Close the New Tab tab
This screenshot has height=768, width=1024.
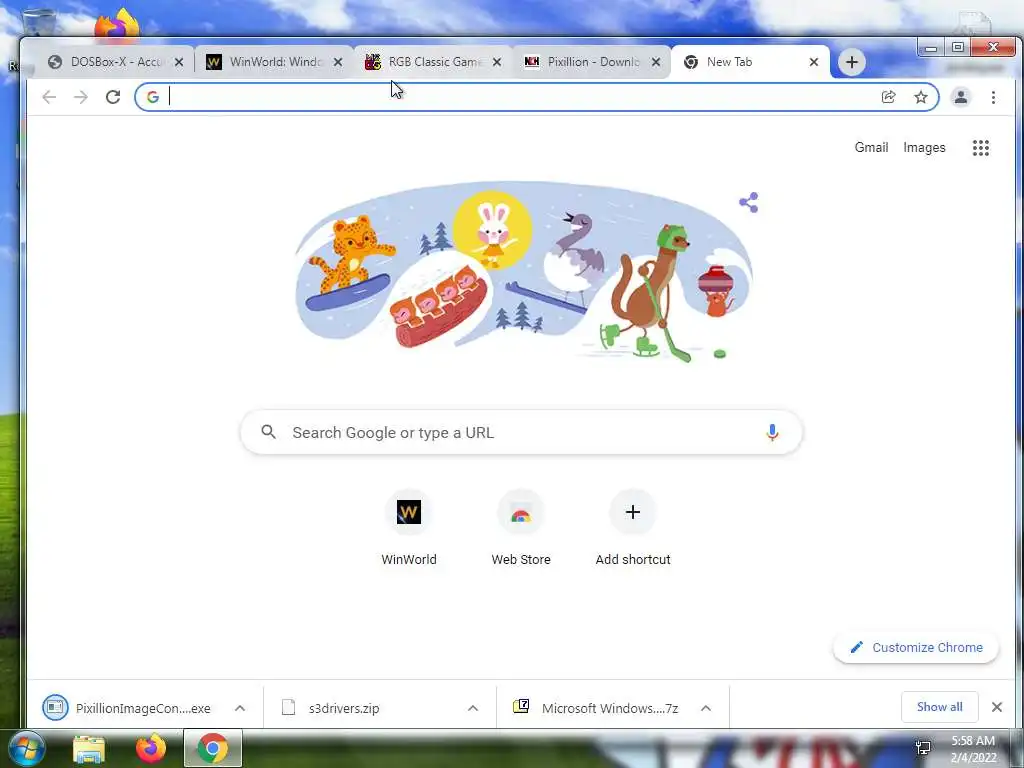814,62
